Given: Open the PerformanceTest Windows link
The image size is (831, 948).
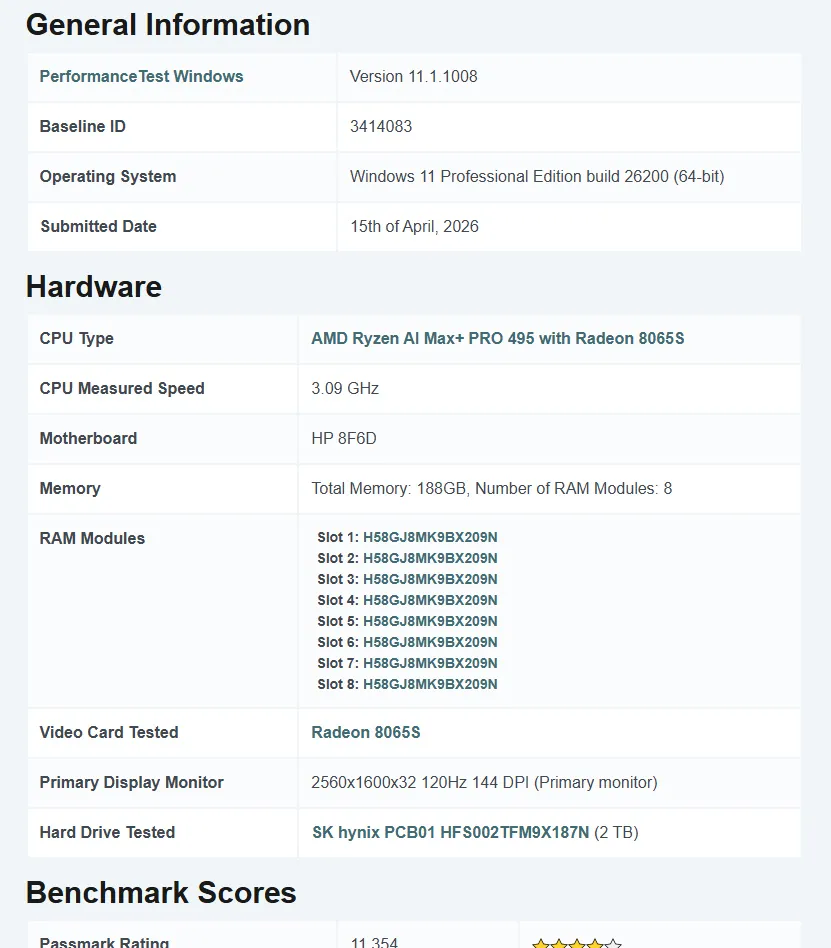Looking at the screenshot, I should pyautogui.click(x=142, y=77).
